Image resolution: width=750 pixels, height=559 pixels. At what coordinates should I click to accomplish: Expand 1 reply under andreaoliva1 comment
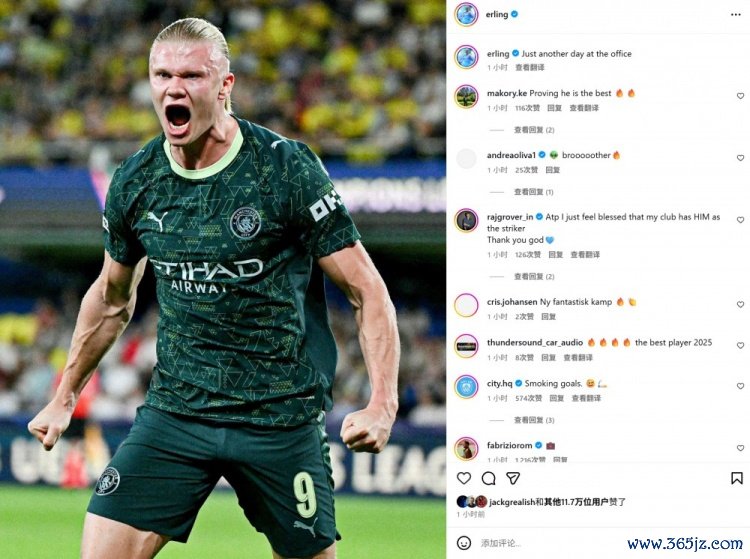tap(533, 192)
